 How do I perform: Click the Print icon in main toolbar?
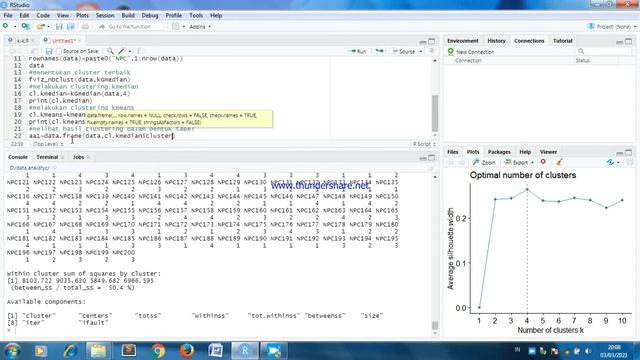85,27
